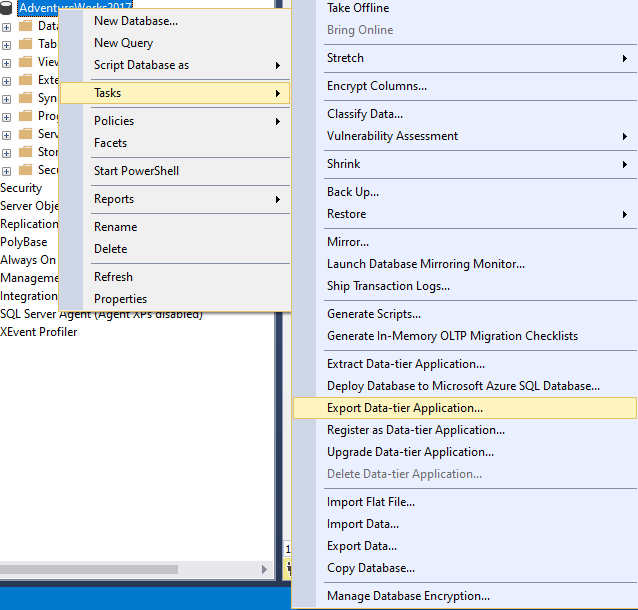Expand the database Security folder plus box
The height and width of the screenshot is (610, 638).
coord(7,170)
